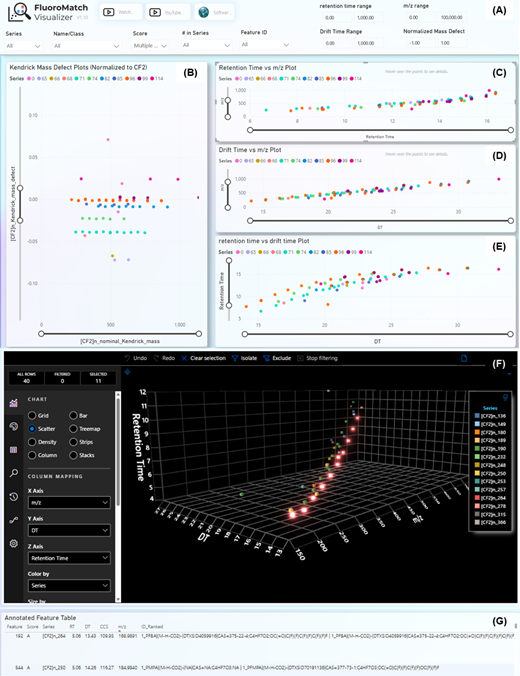Click left handle of Retention Time slider in plot C
This screenshot has height=676, width=520.
coord(250,130)
